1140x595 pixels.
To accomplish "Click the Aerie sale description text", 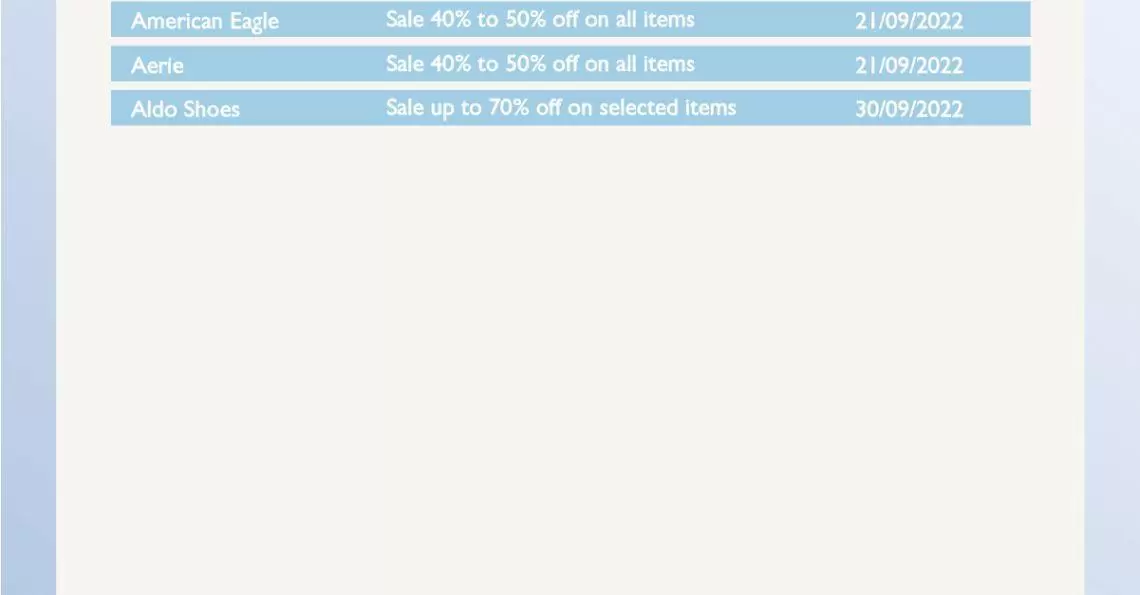I will click(x=540, y=64).
